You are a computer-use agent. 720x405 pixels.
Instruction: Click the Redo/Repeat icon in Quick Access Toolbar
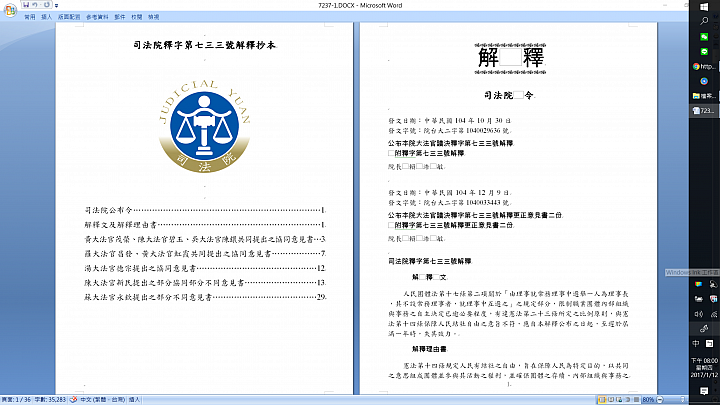click(46, 5)
